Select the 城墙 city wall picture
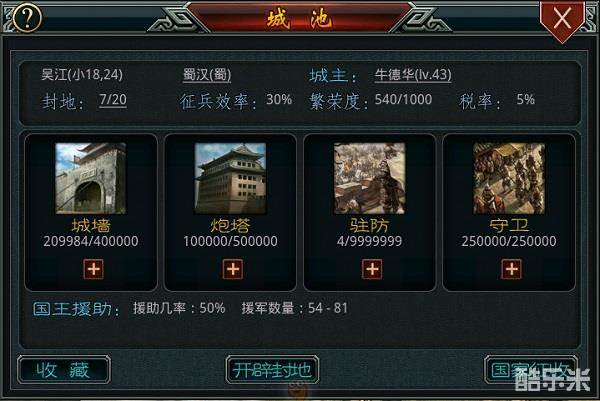600x401 pixels. point(91,178)
